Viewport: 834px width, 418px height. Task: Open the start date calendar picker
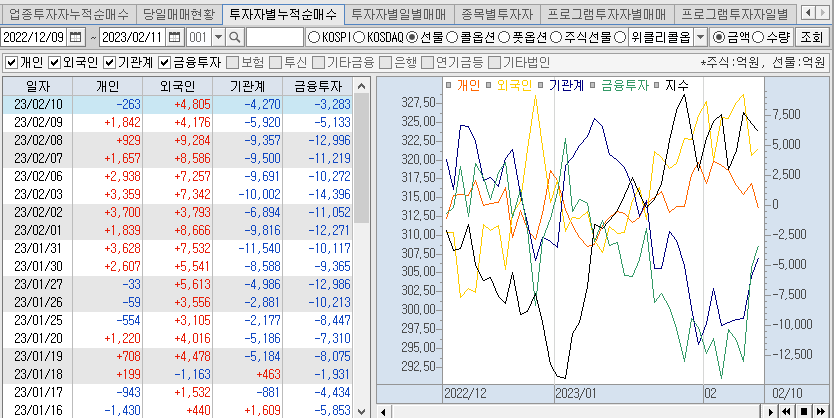pos(76,37)
